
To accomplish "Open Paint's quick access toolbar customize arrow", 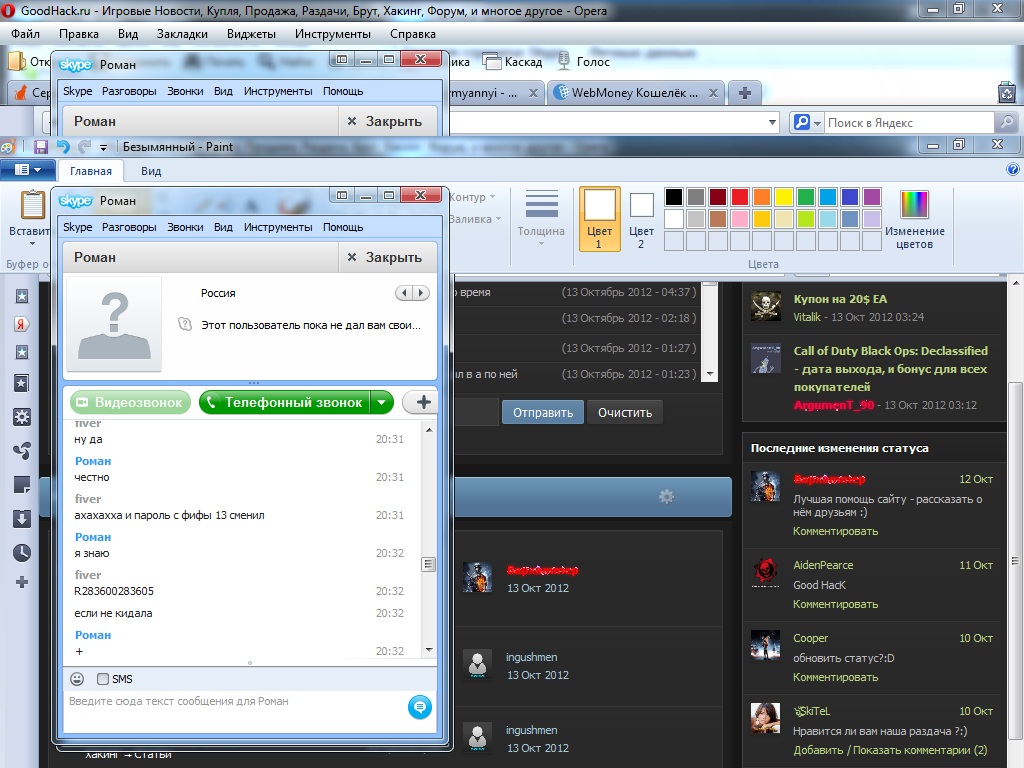I will pos(103,148).
